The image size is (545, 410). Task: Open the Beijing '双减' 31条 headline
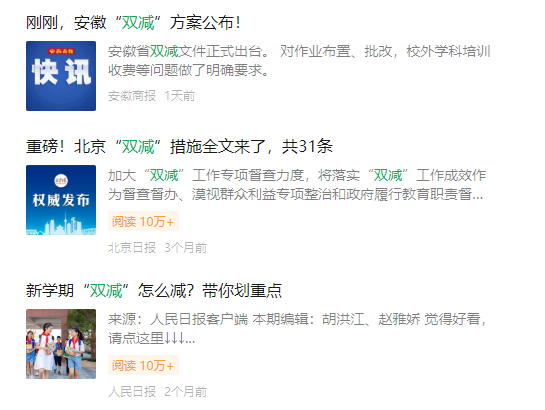pyautogui.click(x=179, y=146)
